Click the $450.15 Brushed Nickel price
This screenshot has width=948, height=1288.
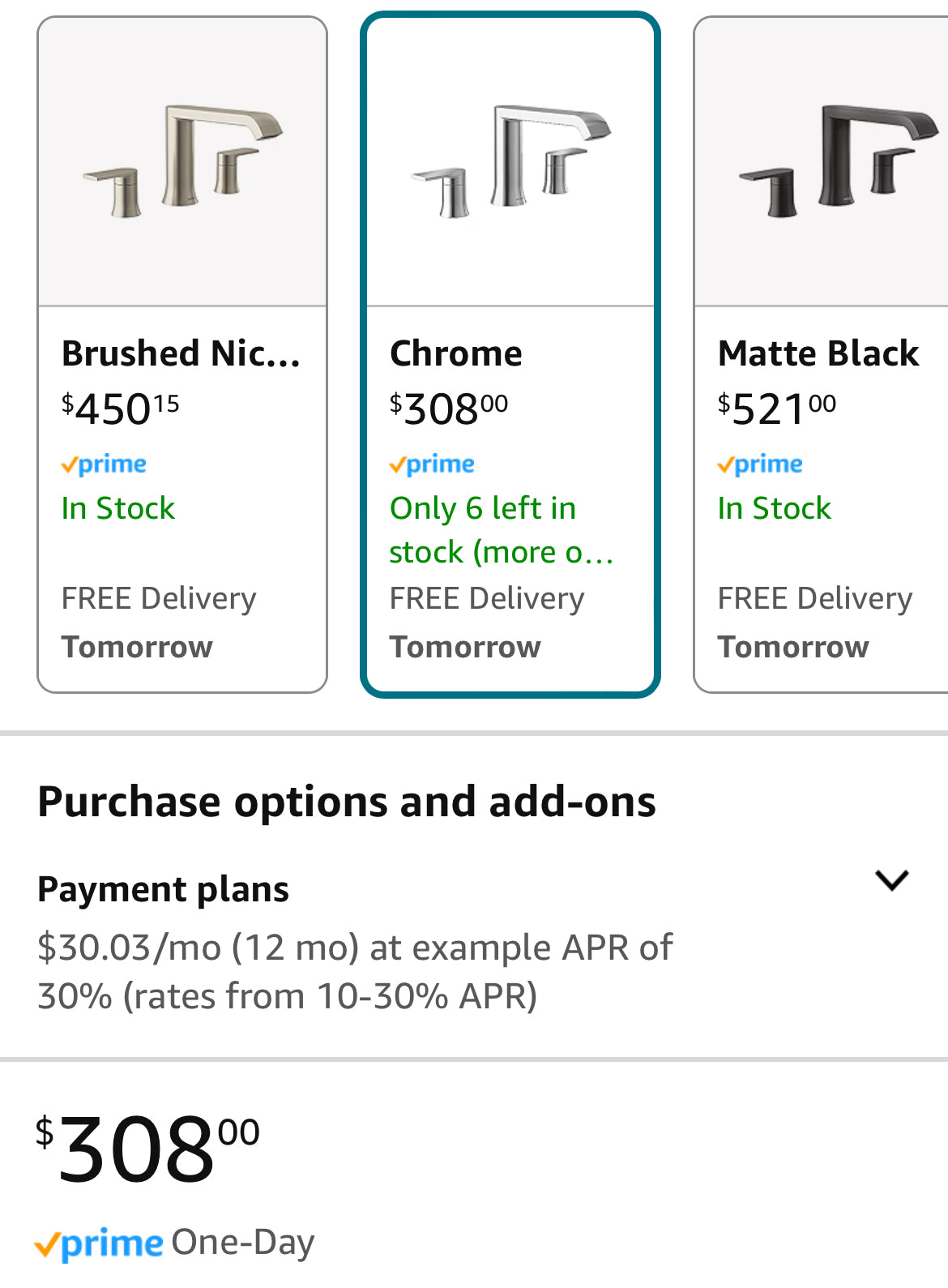(x=121, y=408)
